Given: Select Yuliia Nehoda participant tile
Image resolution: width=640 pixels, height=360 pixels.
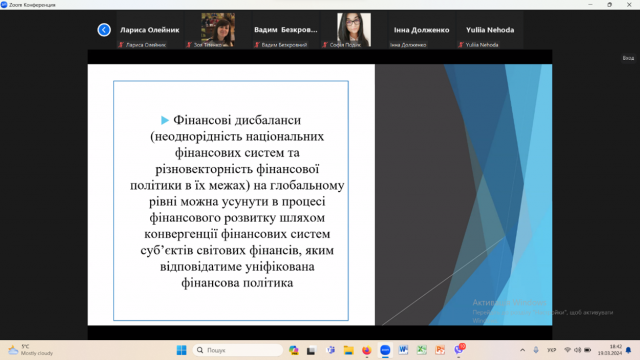Looking at the screenshot, I should pyautogui.click(x=490, y=30).
